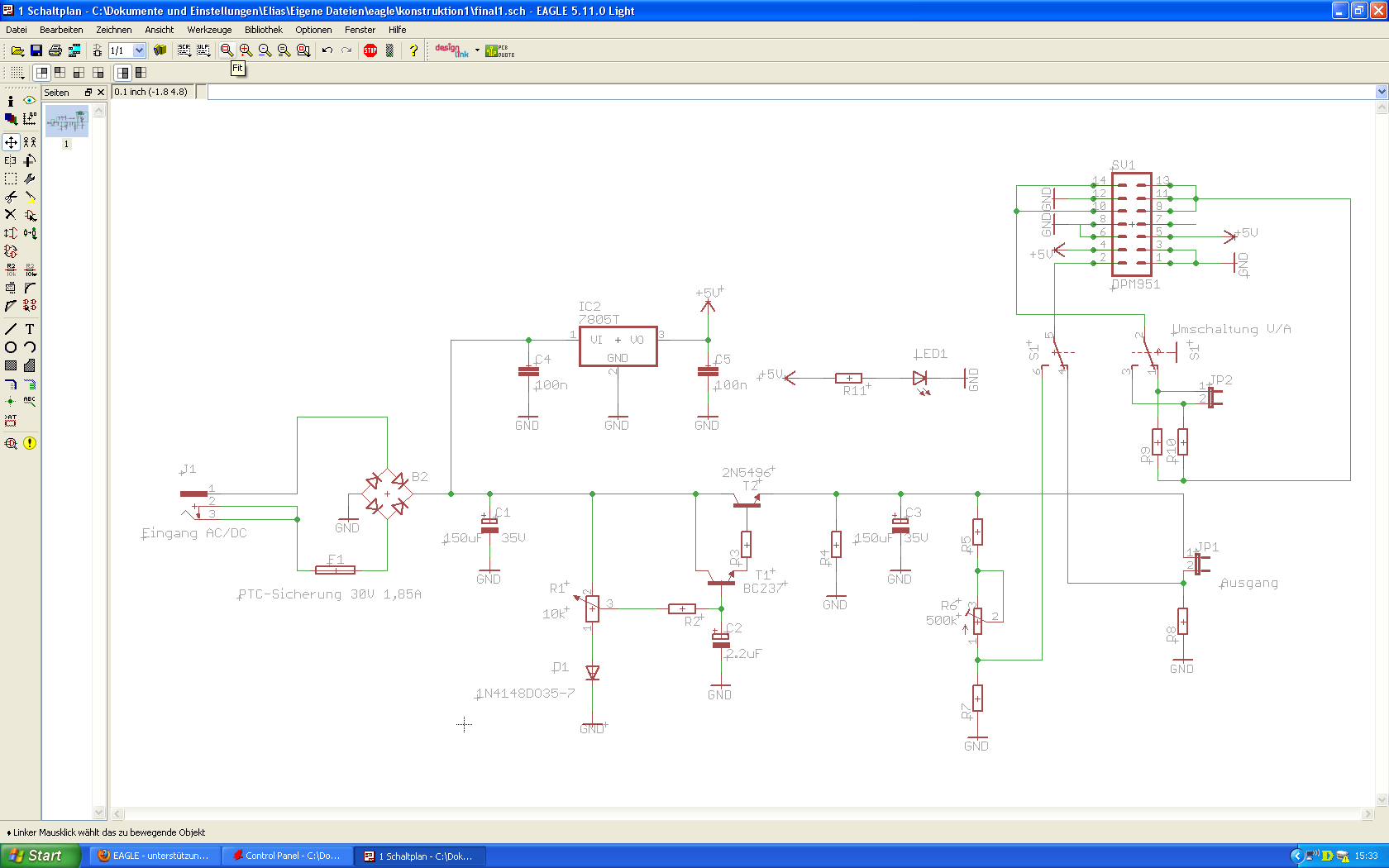Select the zoom-to-area magnifier icon
The width and height of the screenshot is (1389, 868).
click(x=303, y=50)
